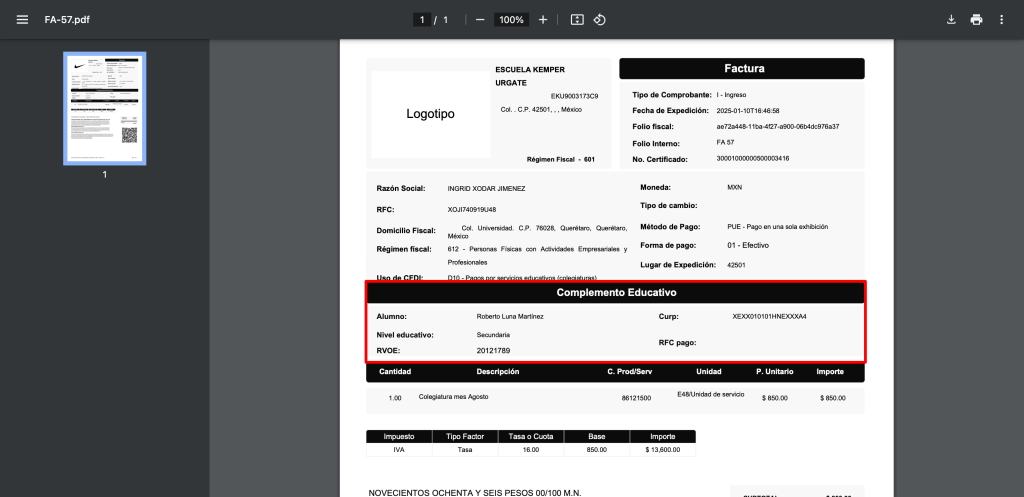
Task: Select the page 1 thumbnail
Action: click(105, 108)
